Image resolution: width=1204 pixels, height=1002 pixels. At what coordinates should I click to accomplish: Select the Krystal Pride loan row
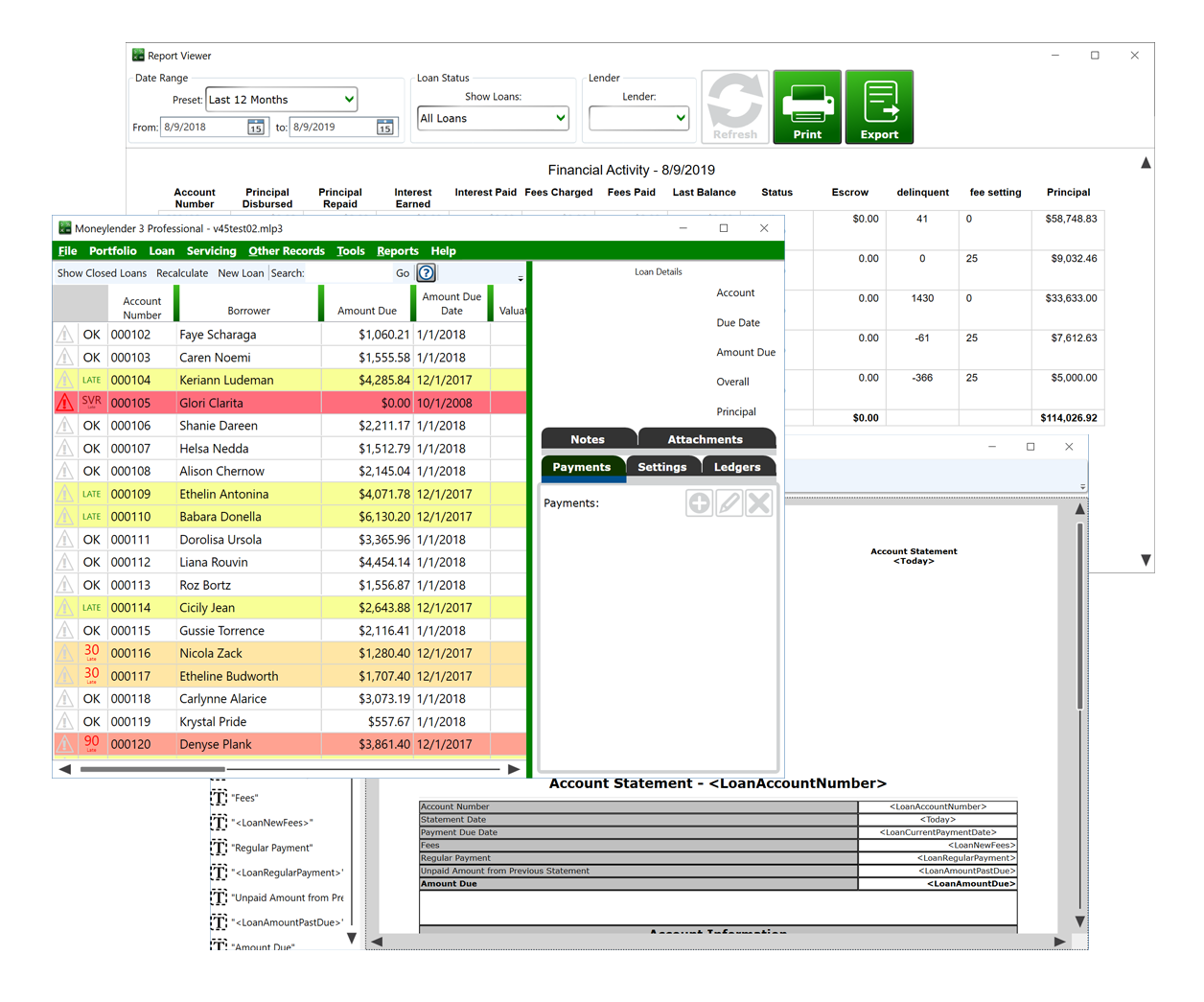[x=289, y=722]
